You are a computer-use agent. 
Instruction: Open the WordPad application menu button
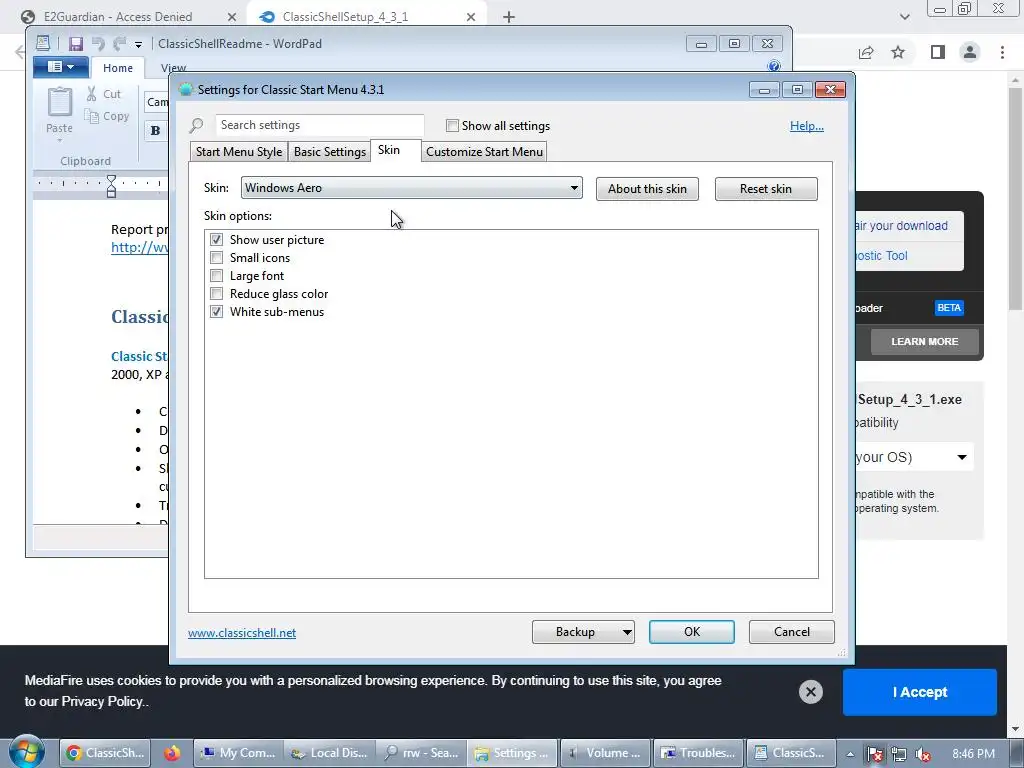61,67
